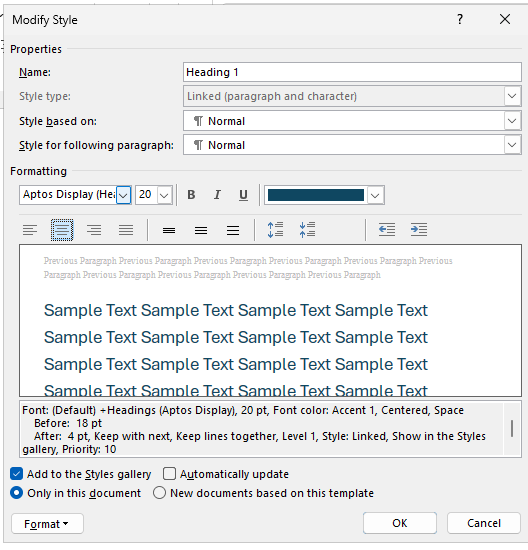
Task: Expand Style for following paragraph dropdown
Action: tap(512, 145)
